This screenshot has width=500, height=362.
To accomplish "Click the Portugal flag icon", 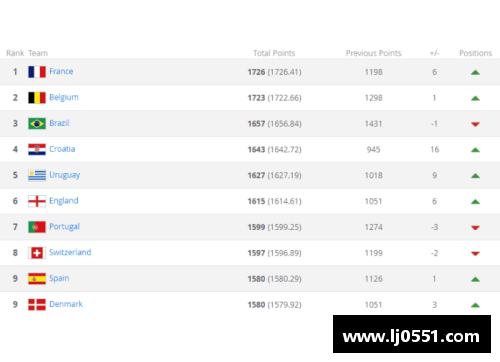I will tap(37, 227).
